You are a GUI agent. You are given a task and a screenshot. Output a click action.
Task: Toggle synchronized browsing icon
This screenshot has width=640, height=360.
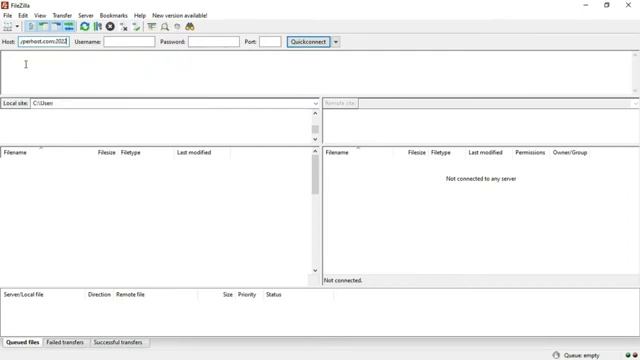(177, 27)
